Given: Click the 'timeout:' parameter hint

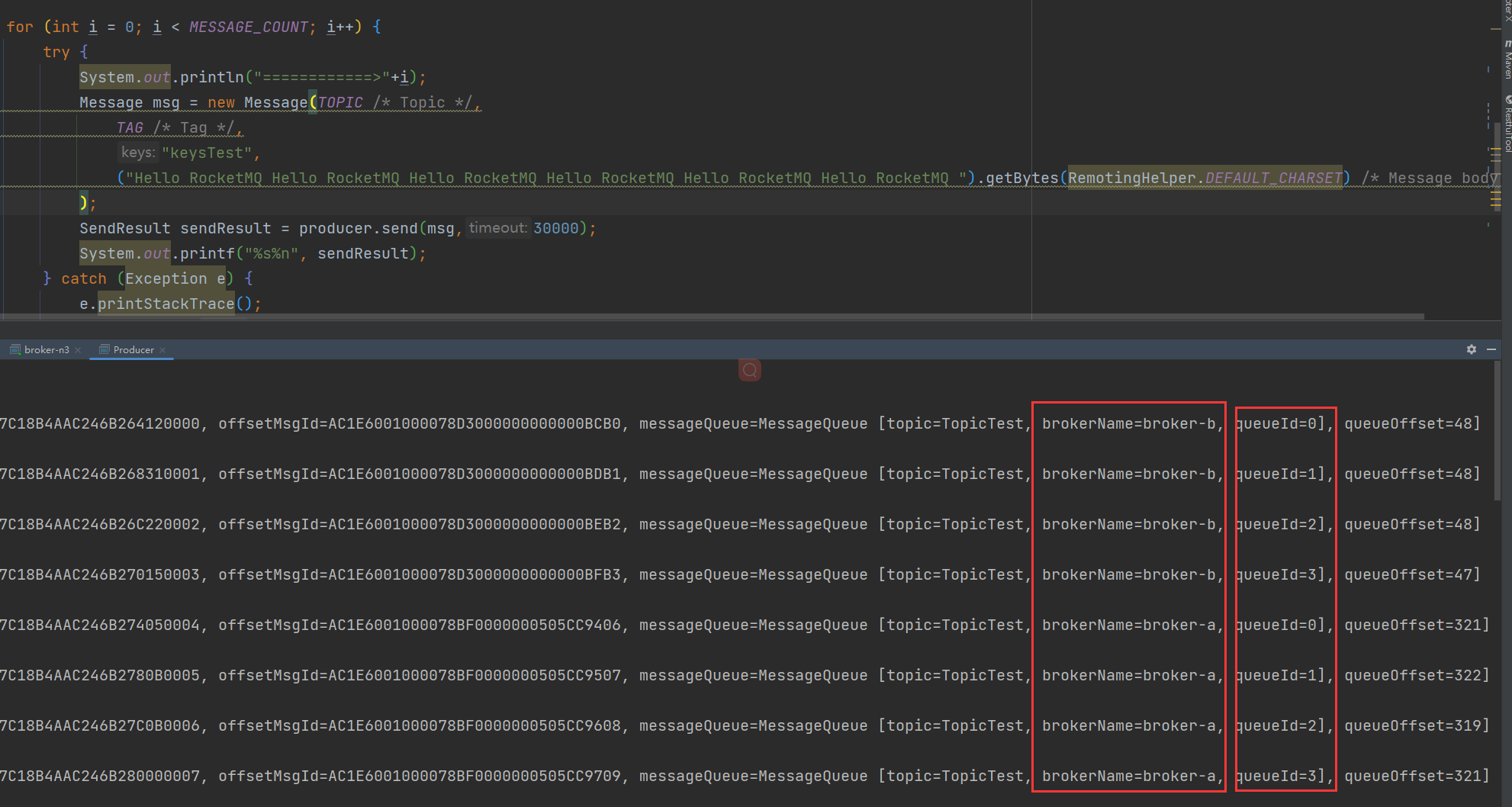Looking at the screenshot, I should click(498, 228).
